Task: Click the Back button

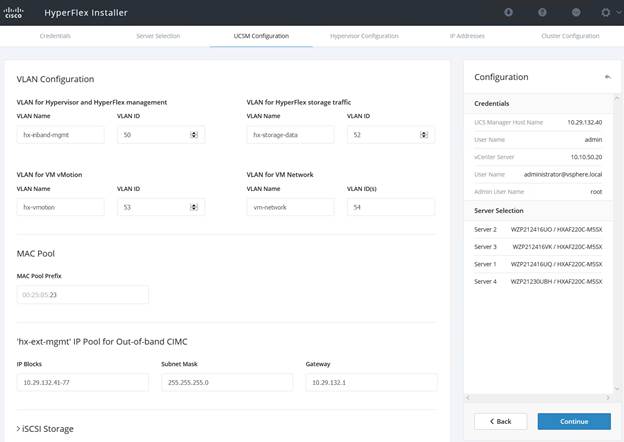Action: pyautogui.click(x=501, y=421)
